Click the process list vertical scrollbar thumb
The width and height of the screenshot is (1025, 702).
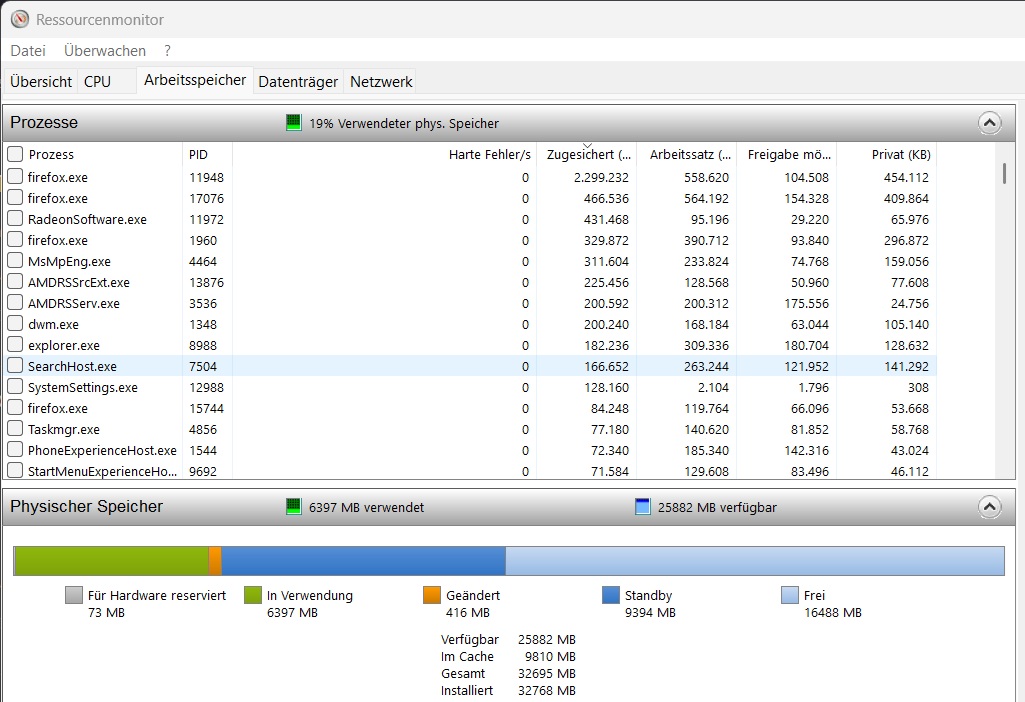point(1004,174)
